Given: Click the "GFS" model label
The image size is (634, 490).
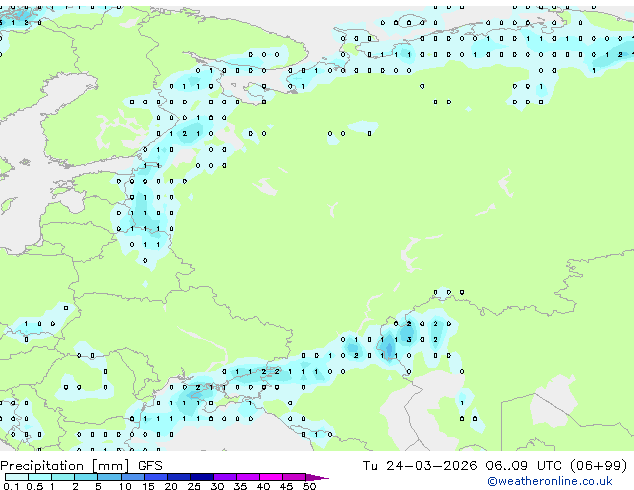Looking at the screenshot, I should (150, 466).
